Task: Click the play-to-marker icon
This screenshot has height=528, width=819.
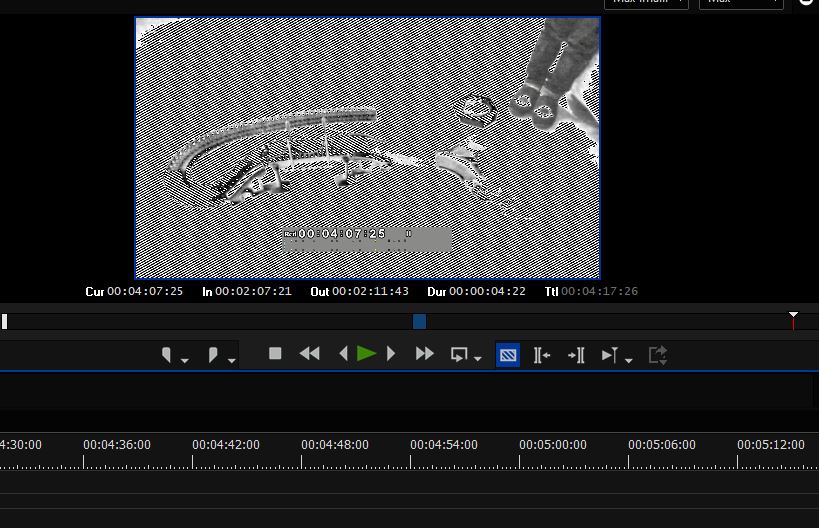Action: click(x=609, y=354)
